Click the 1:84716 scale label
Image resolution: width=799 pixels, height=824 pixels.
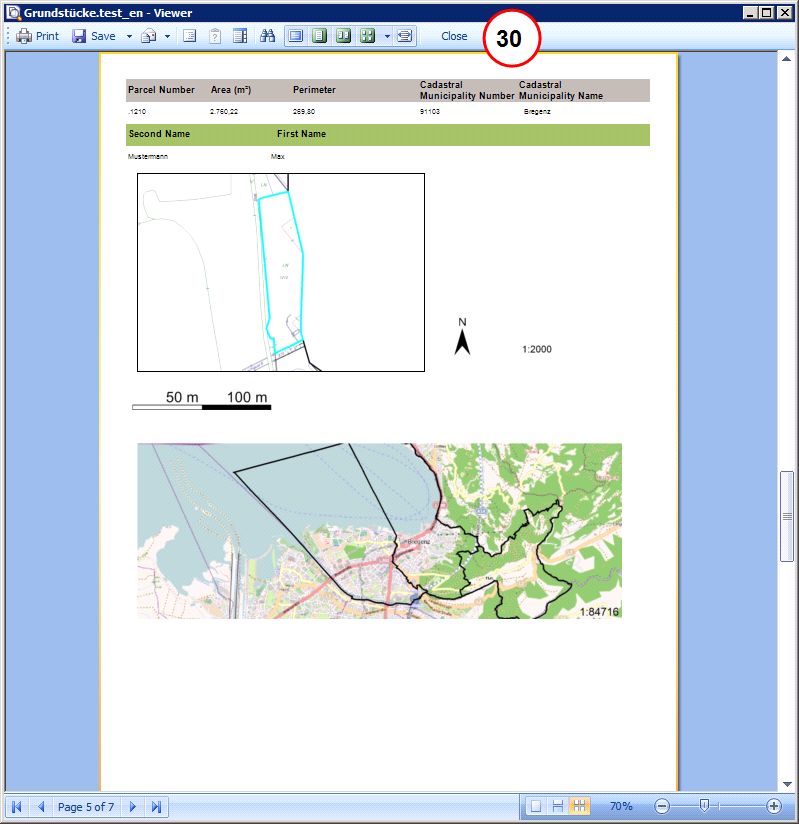pyautogui.click(x=599, y=612)
